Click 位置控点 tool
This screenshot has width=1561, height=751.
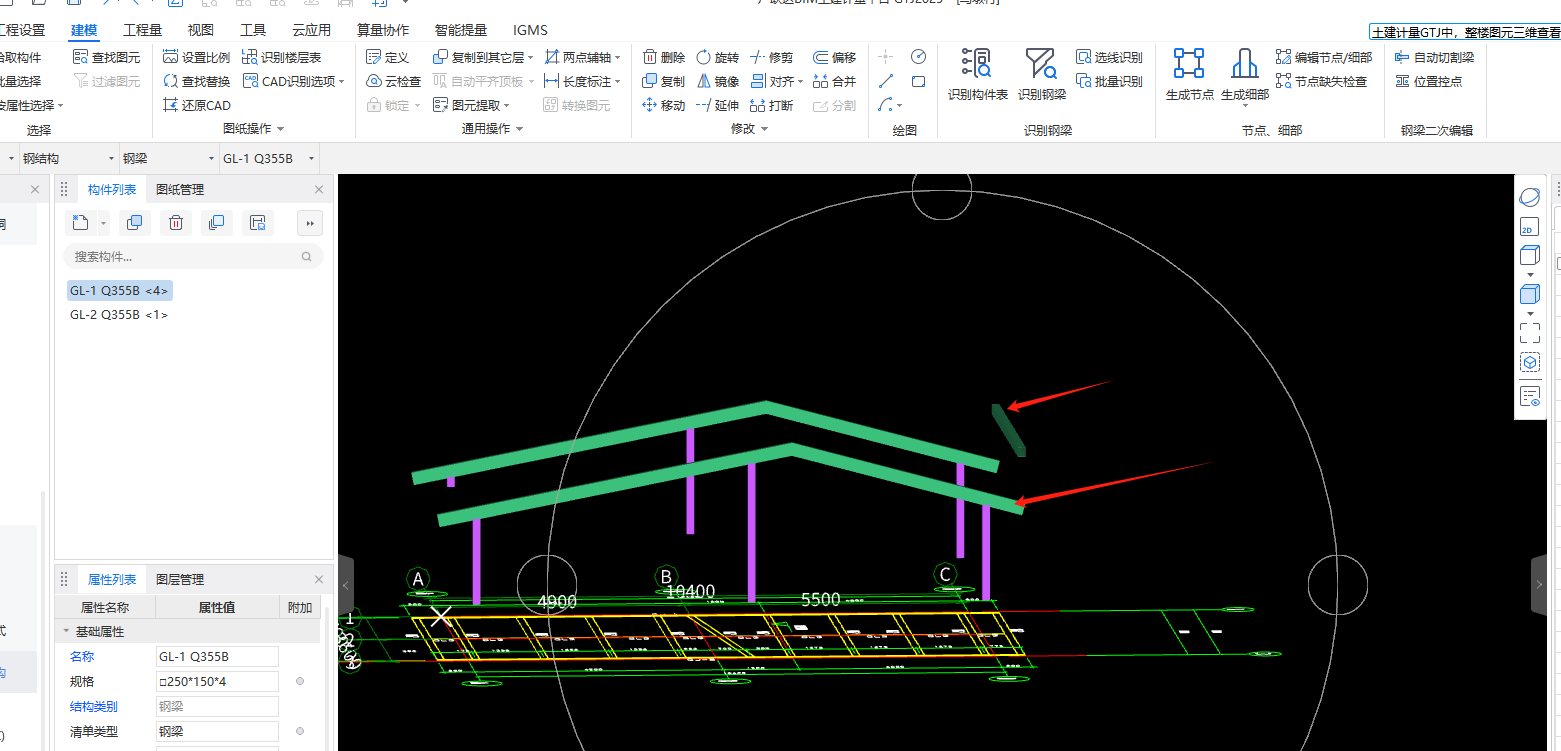tap(1428, 81)
